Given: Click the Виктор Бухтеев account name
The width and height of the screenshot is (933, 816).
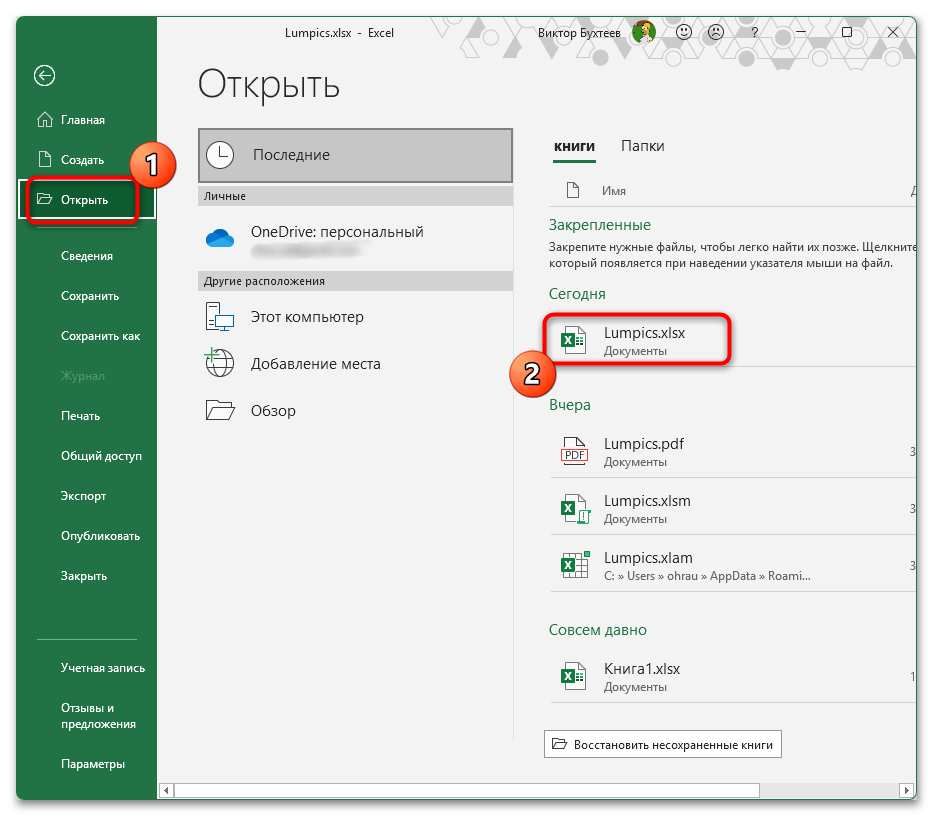Looking at the screenshot, I should [579, 33].
